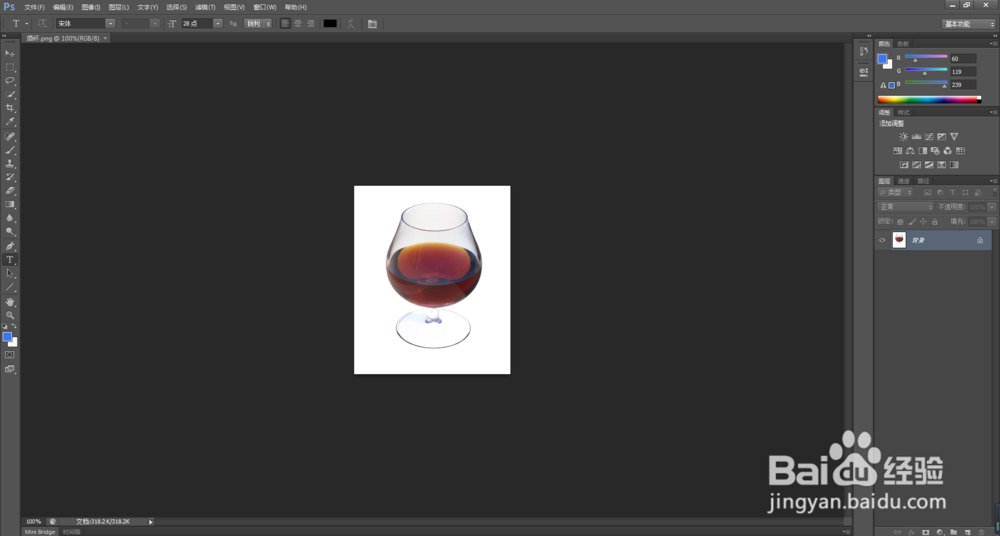Center align text
1000x536 pixels.
coord(297,24)
